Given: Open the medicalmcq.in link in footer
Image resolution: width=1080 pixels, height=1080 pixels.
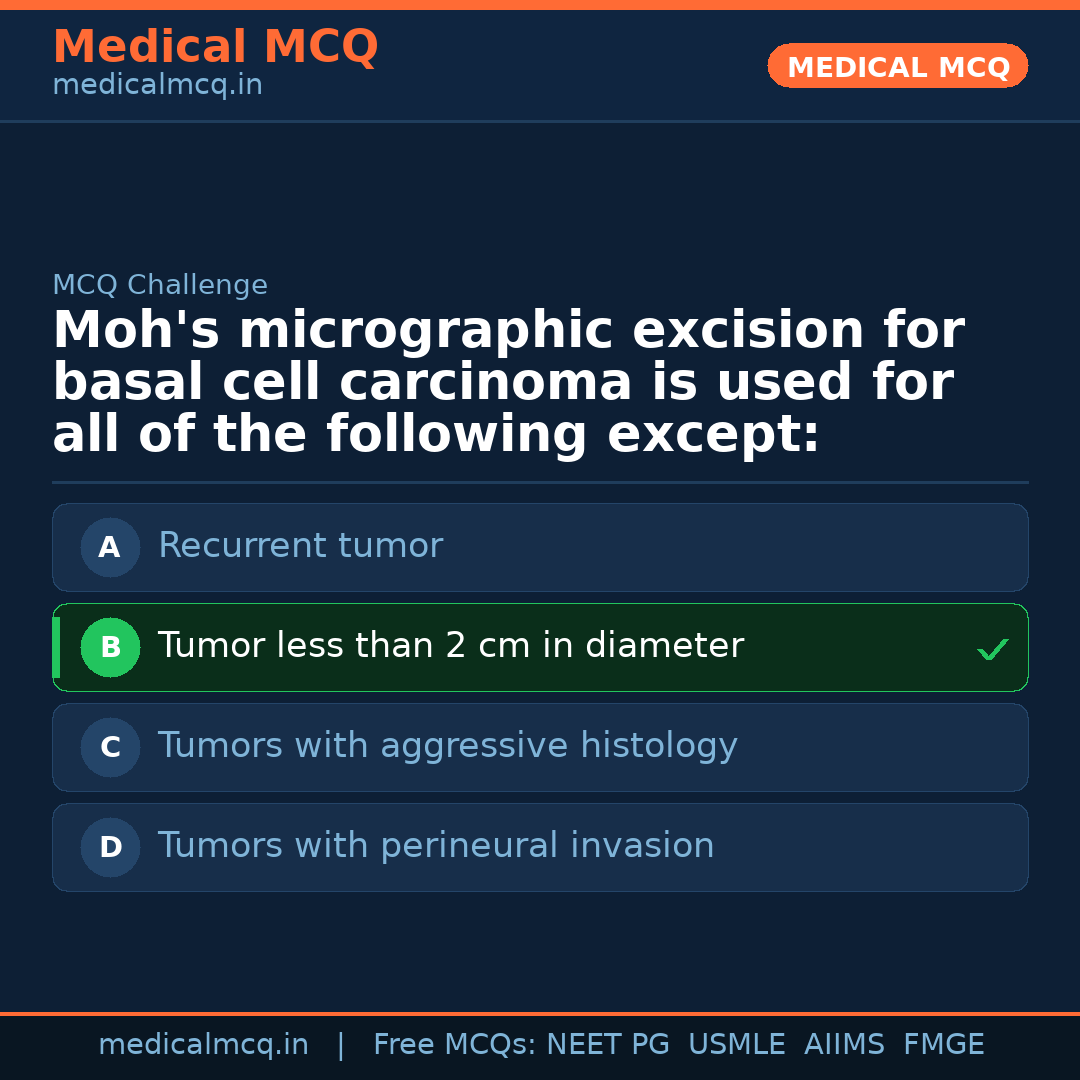Looking at the screenshot, I should point(203,1045).
